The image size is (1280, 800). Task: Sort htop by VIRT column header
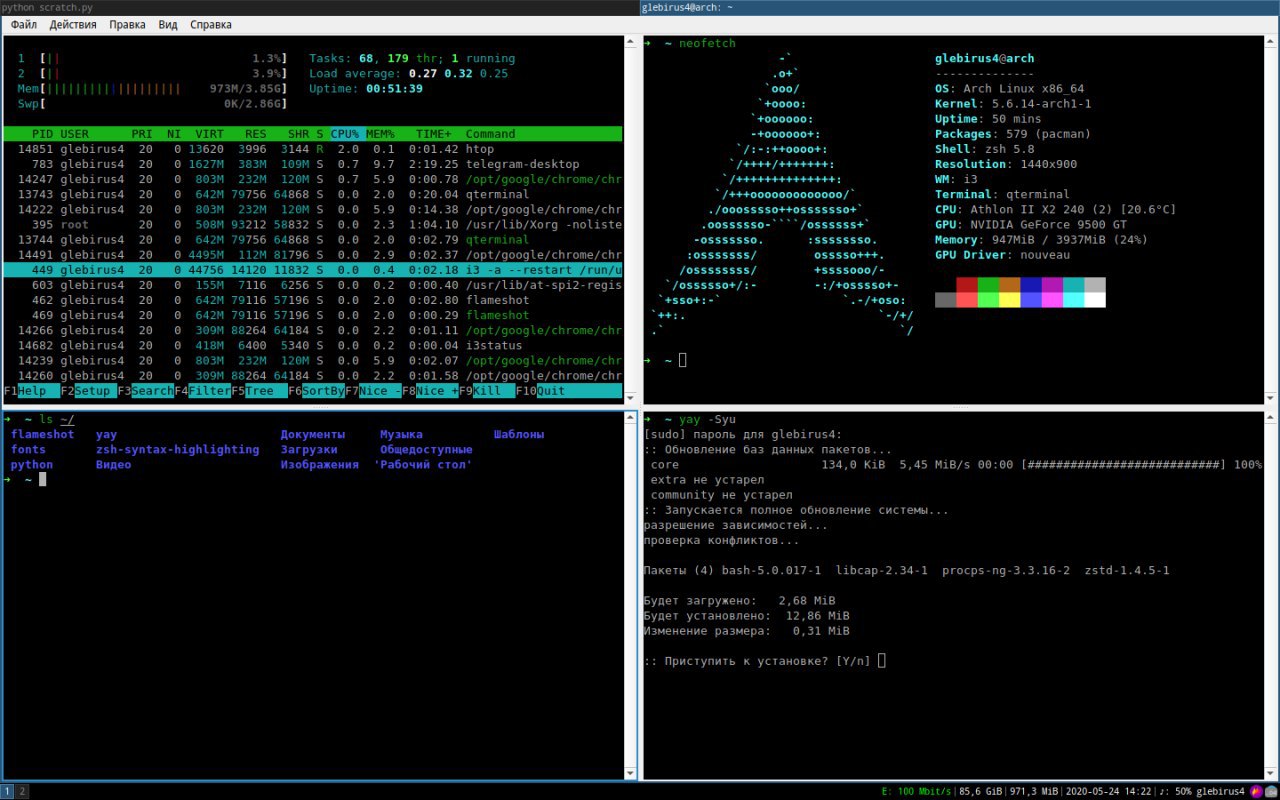[210, 134]
